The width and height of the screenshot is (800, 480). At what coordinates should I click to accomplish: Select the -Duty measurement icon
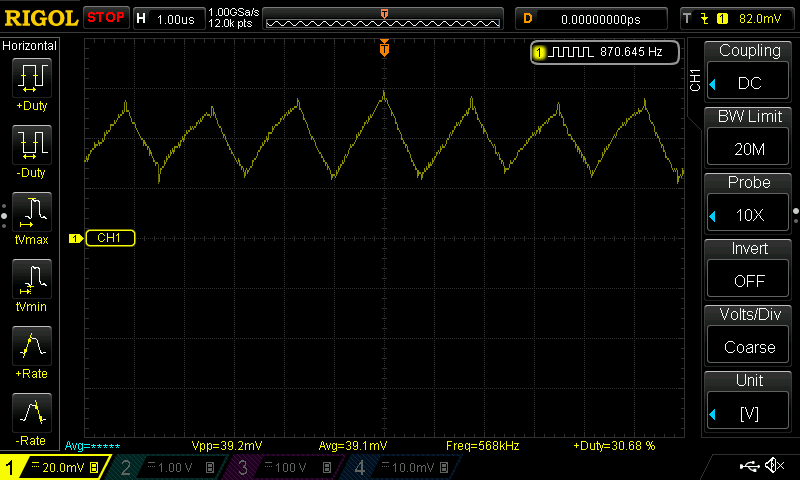tap(32, 145)
